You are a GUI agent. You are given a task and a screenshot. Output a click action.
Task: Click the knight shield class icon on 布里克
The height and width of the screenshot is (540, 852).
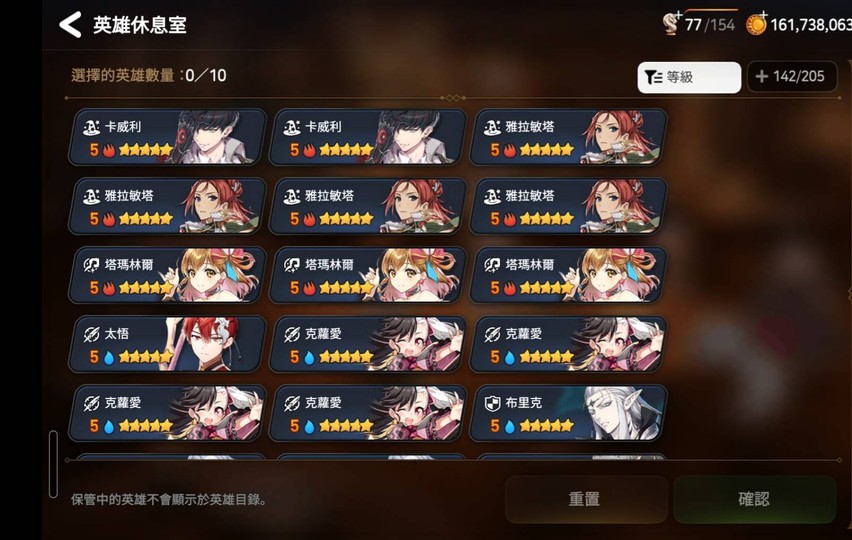point(492,403)
